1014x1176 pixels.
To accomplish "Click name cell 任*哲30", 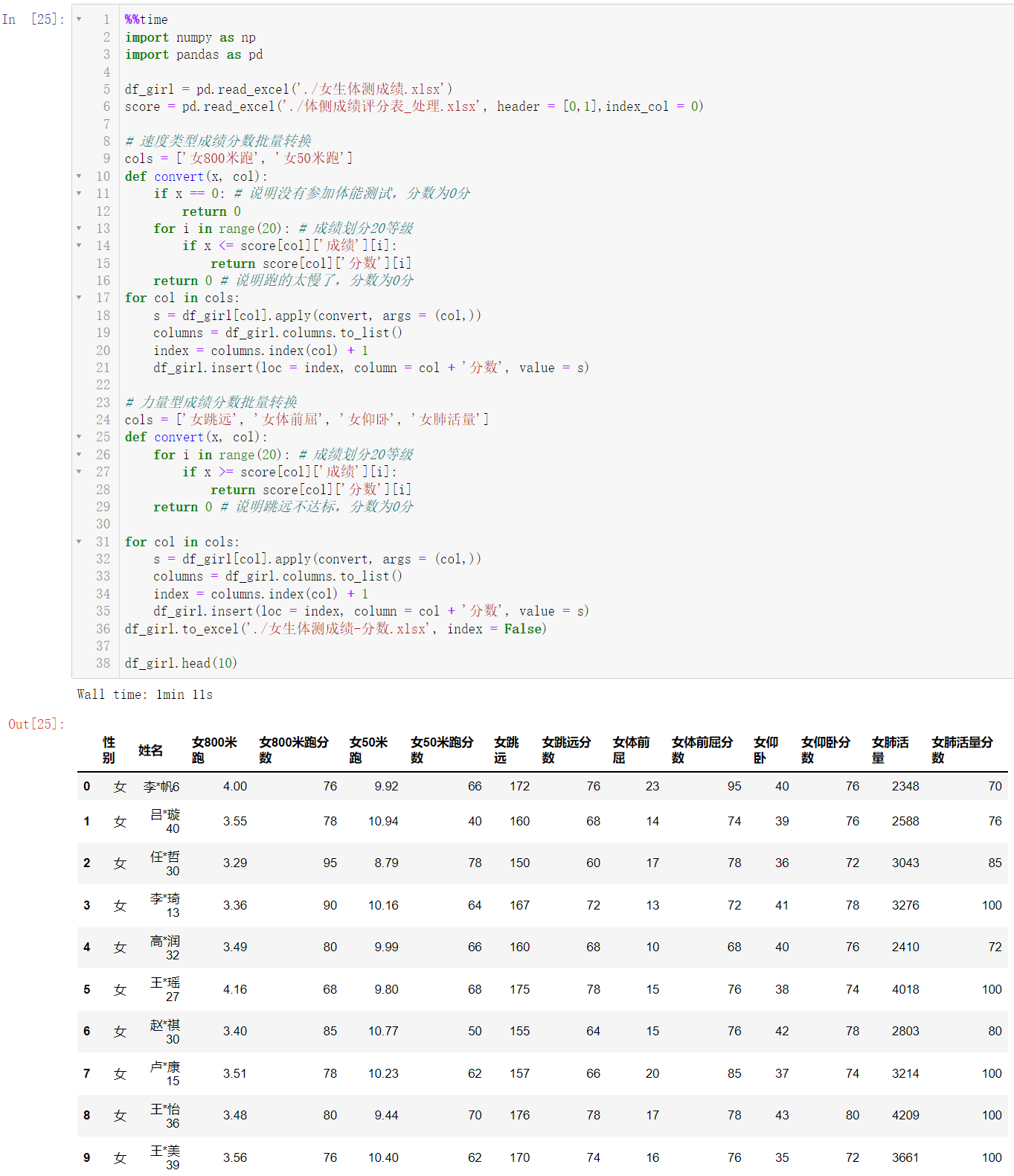I will point(165,863).
